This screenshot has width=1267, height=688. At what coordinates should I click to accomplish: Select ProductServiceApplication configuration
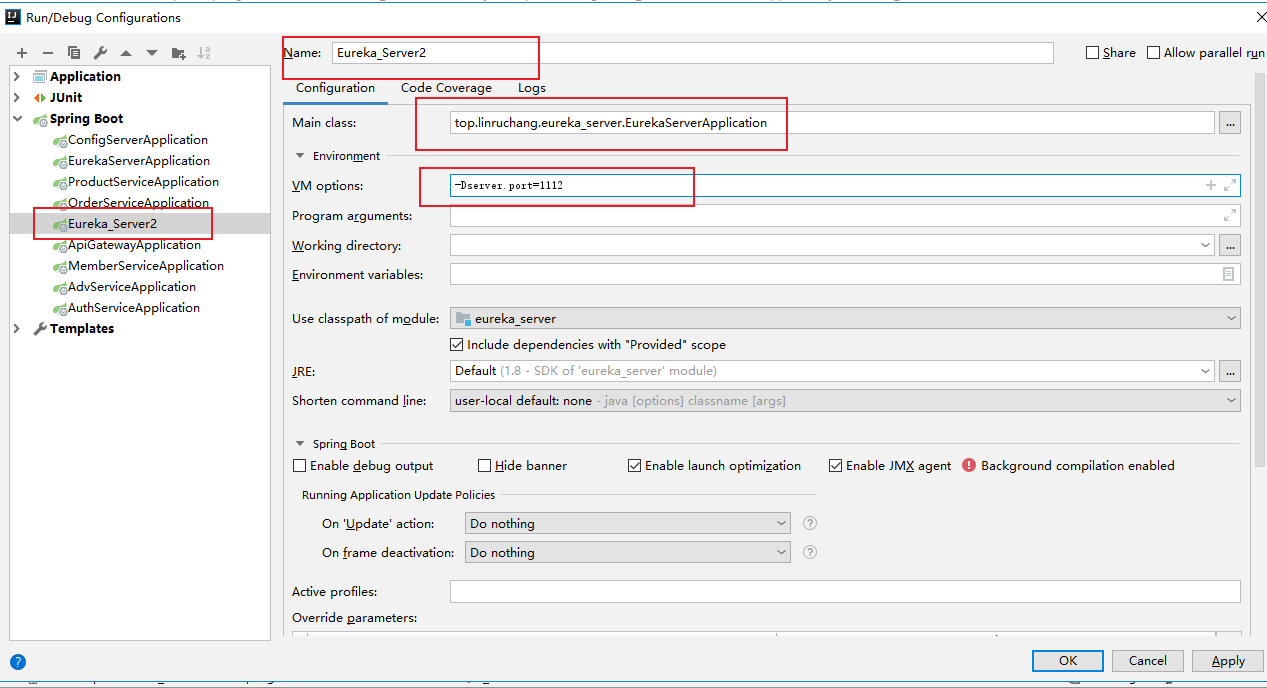coord(143,182)
